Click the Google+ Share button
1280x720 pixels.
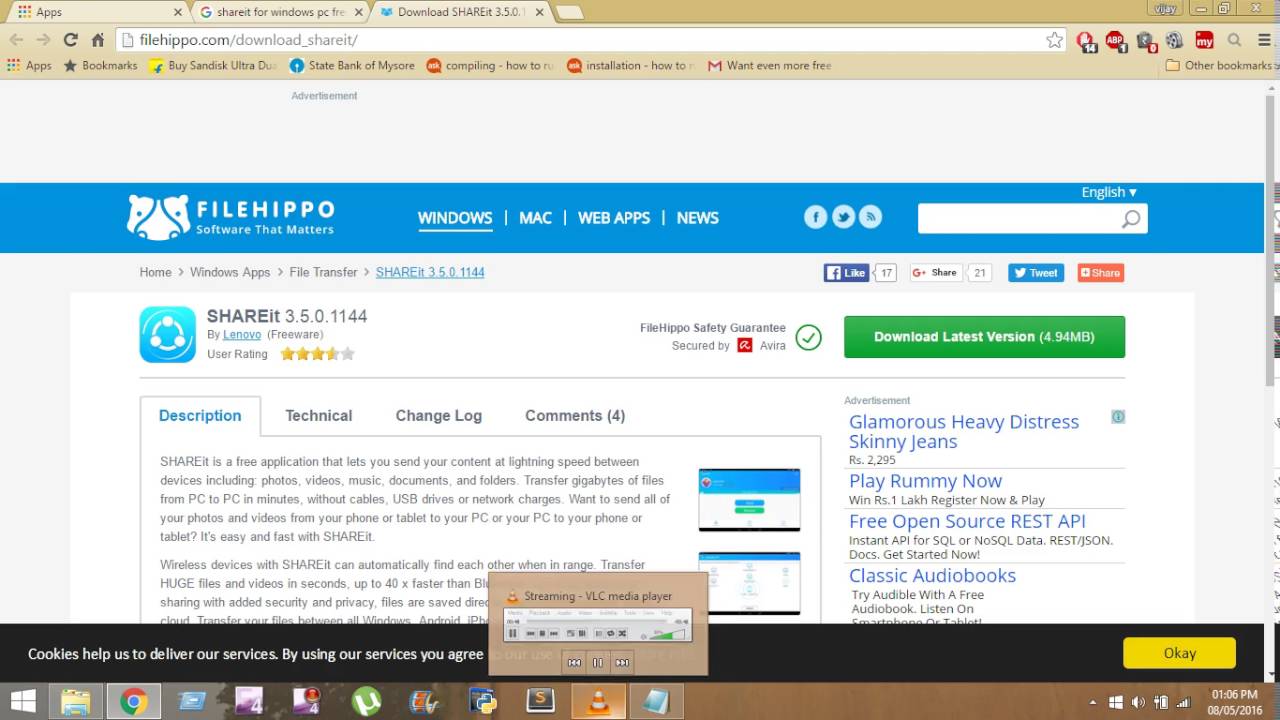(x=936, y=272)
